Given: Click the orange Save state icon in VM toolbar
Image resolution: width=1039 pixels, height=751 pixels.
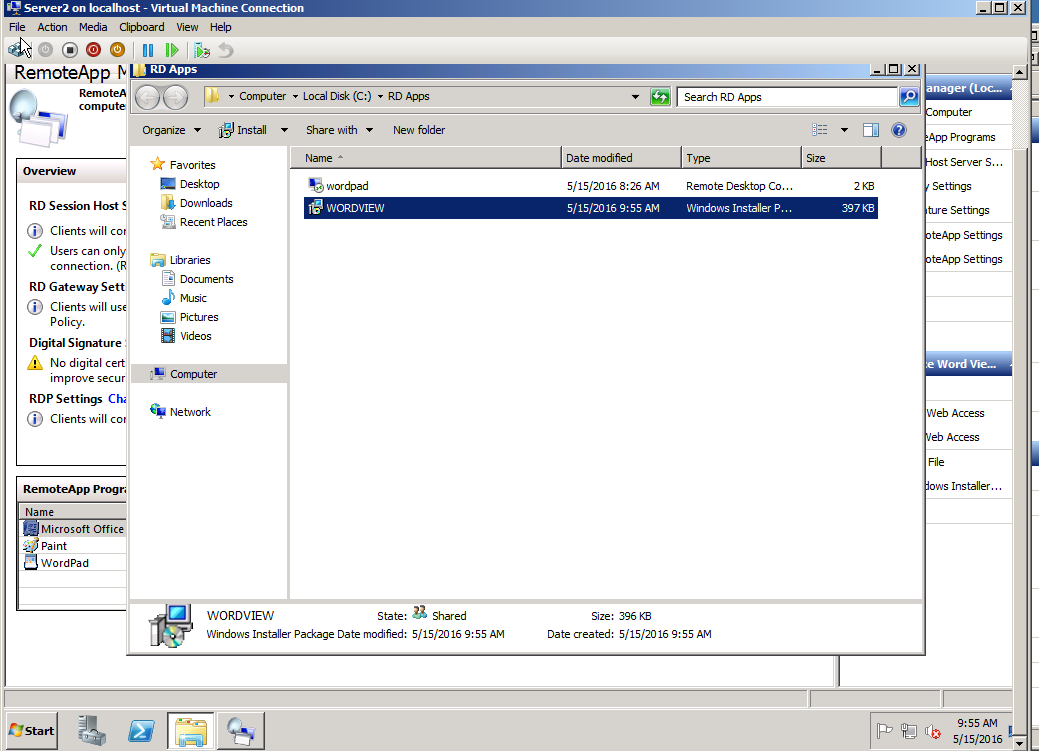Looking at the screenshot, I should [117, 50].
